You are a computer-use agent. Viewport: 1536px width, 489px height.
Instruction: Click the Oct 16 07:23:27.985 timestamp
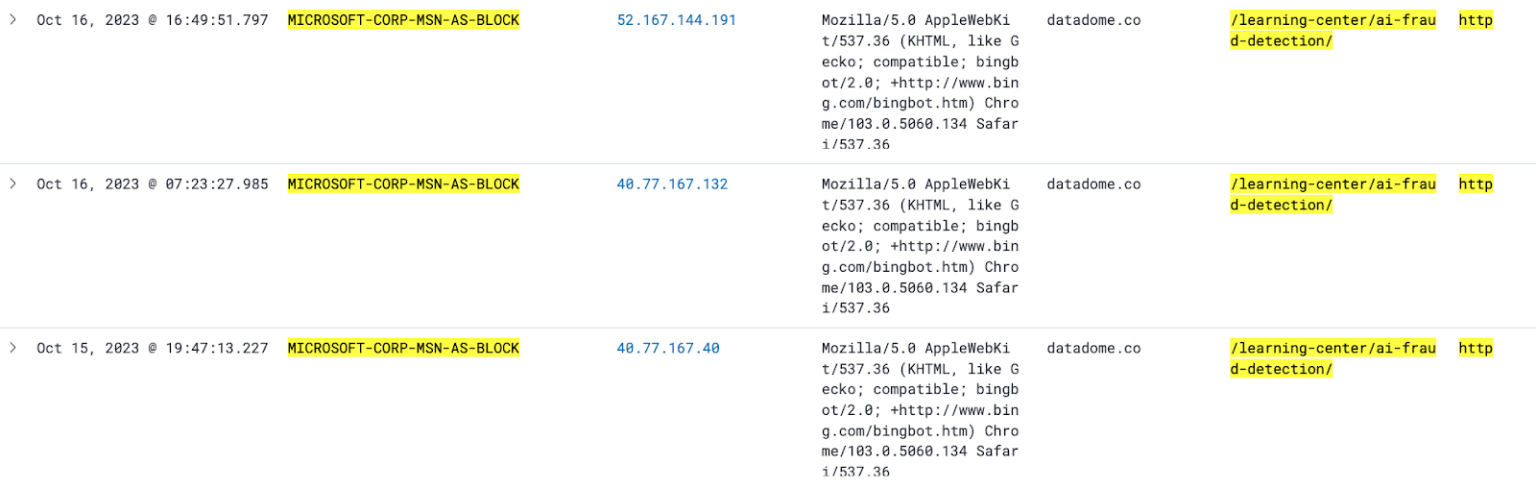[x=152, y=184]
